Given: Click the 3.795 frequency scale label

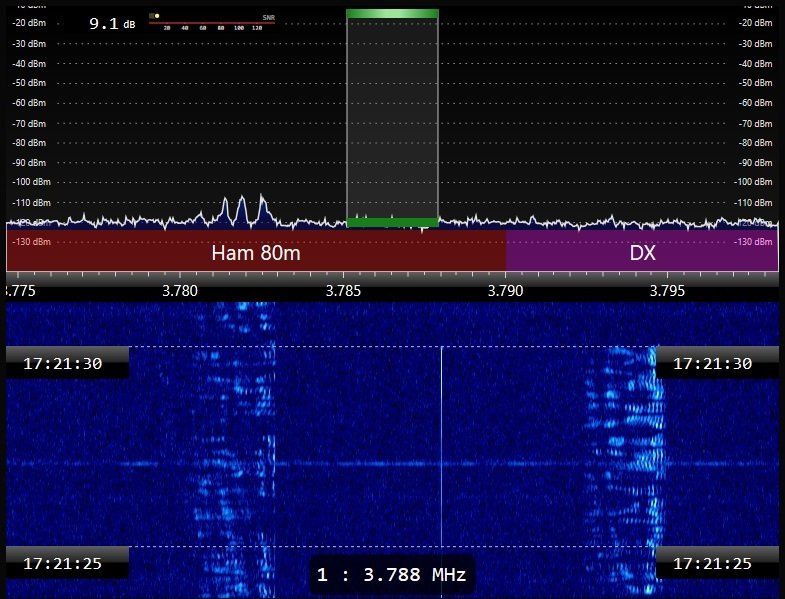Looking at the screenshot, I should coord(667,291).
